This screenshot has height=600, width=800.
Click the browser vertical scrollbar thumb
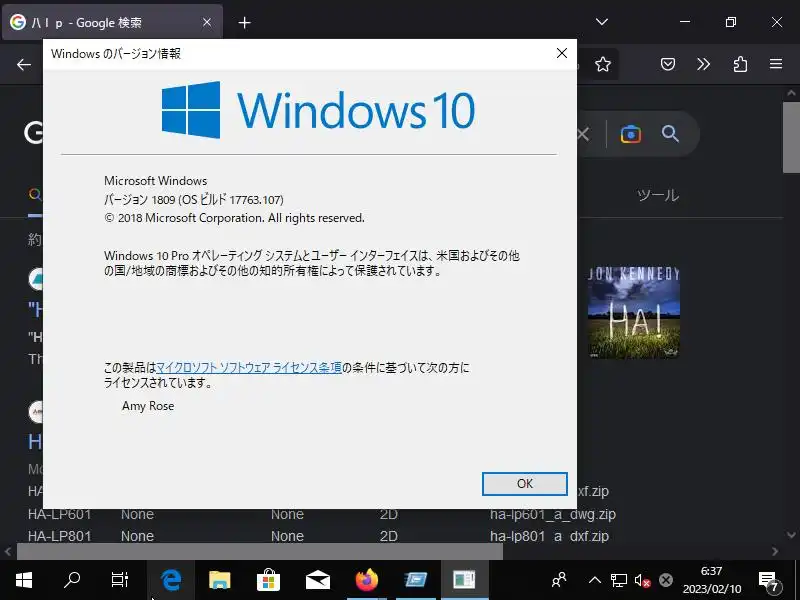(x=791, y=138)
